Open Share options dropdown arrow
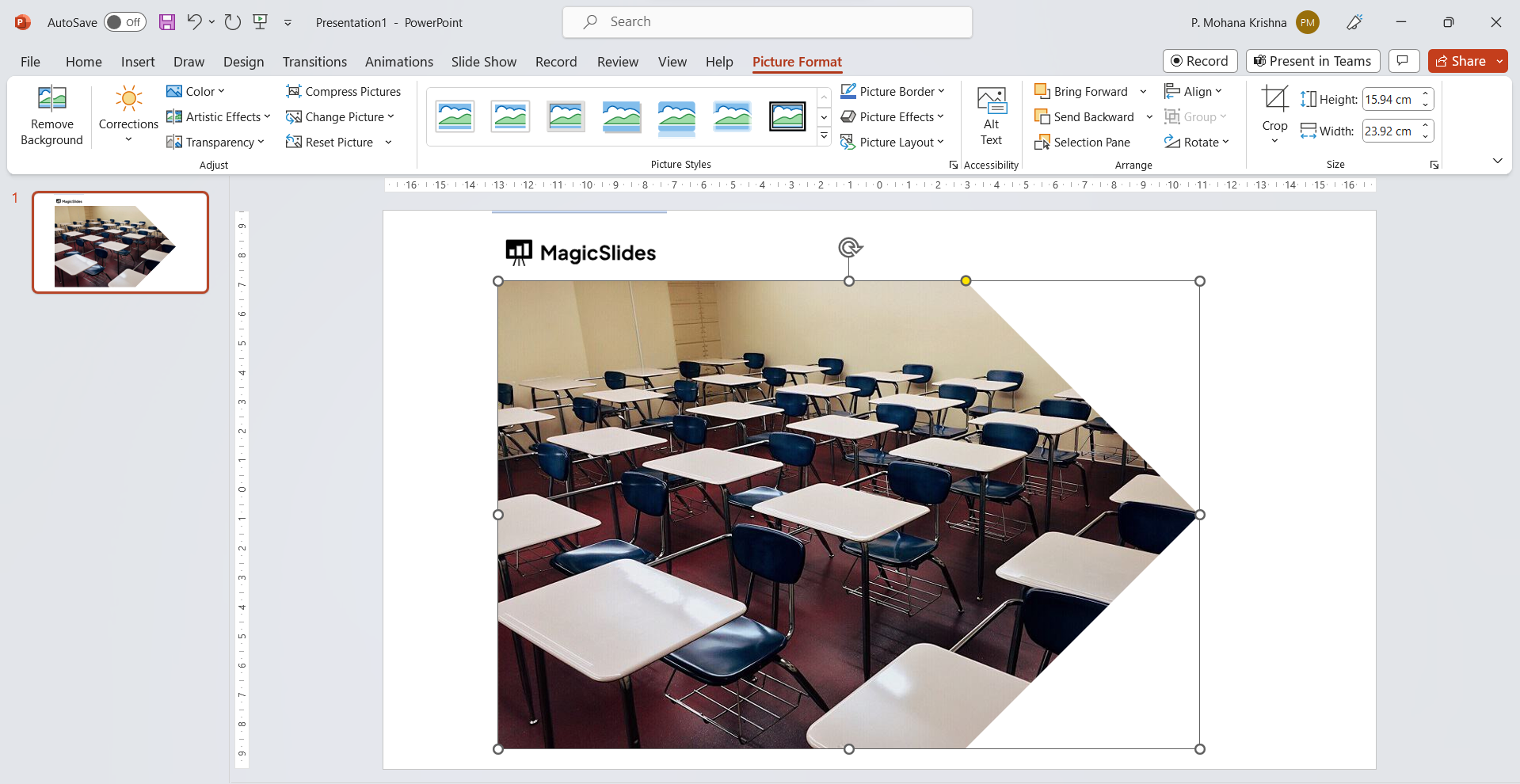 pos(1499,61)
